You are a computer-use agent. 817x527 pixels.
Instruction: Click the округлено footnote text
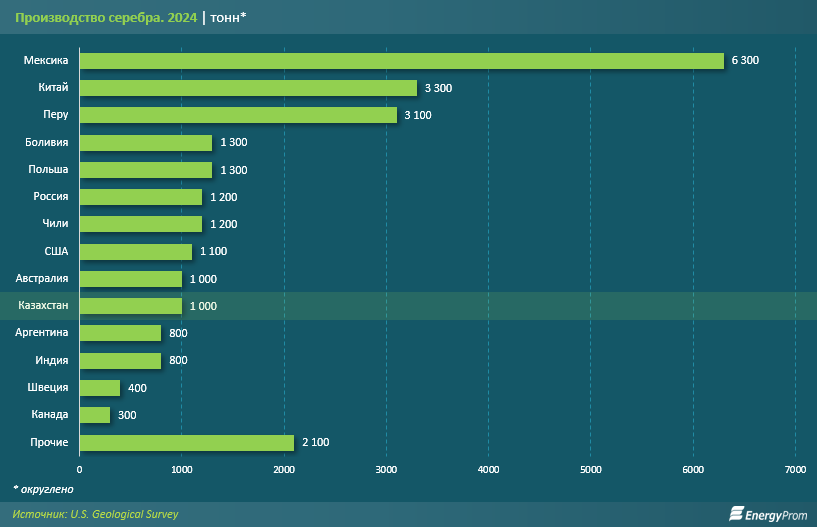pos(44,489)
